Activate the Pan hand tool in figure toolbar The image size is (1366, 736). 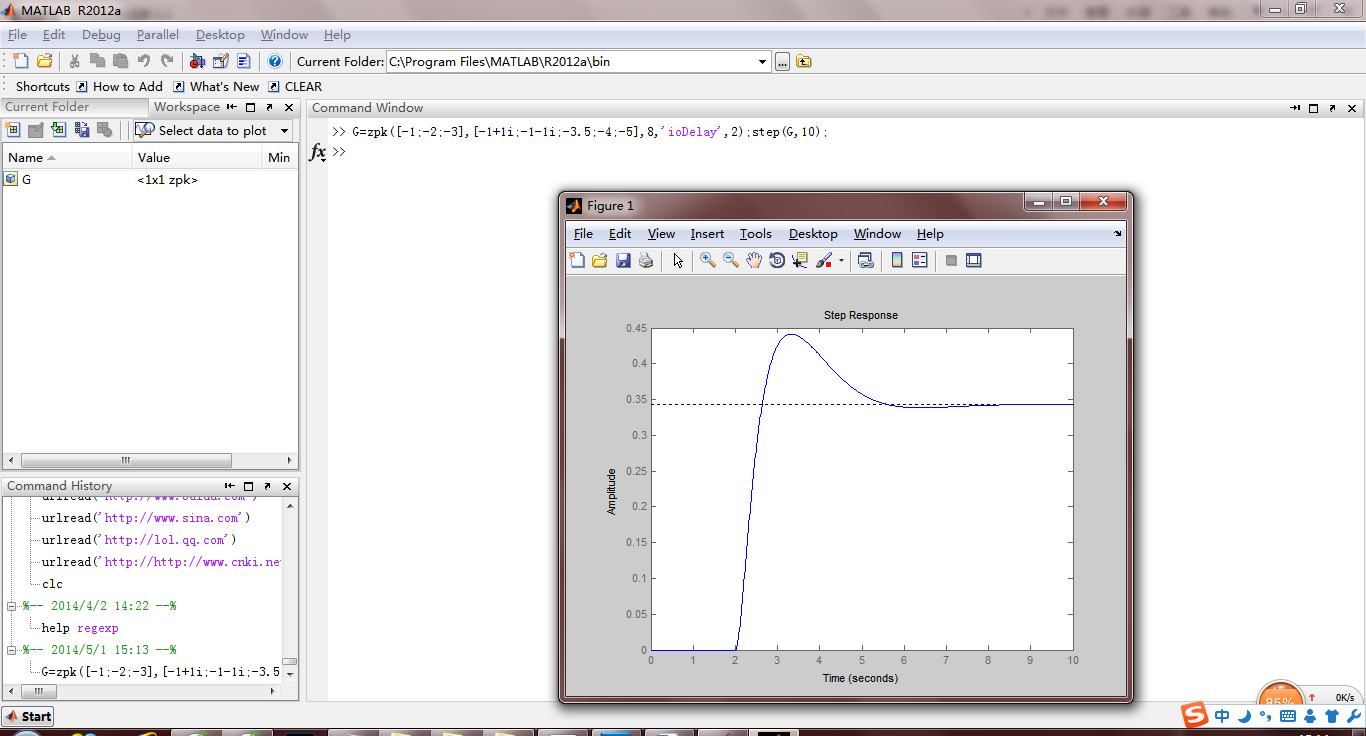pos(754,261)
